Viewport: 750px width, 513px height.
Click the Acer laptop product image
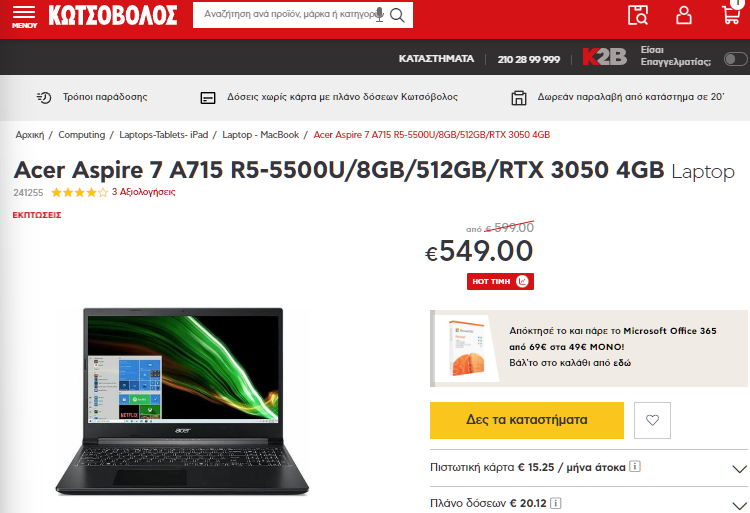(182, 402)
